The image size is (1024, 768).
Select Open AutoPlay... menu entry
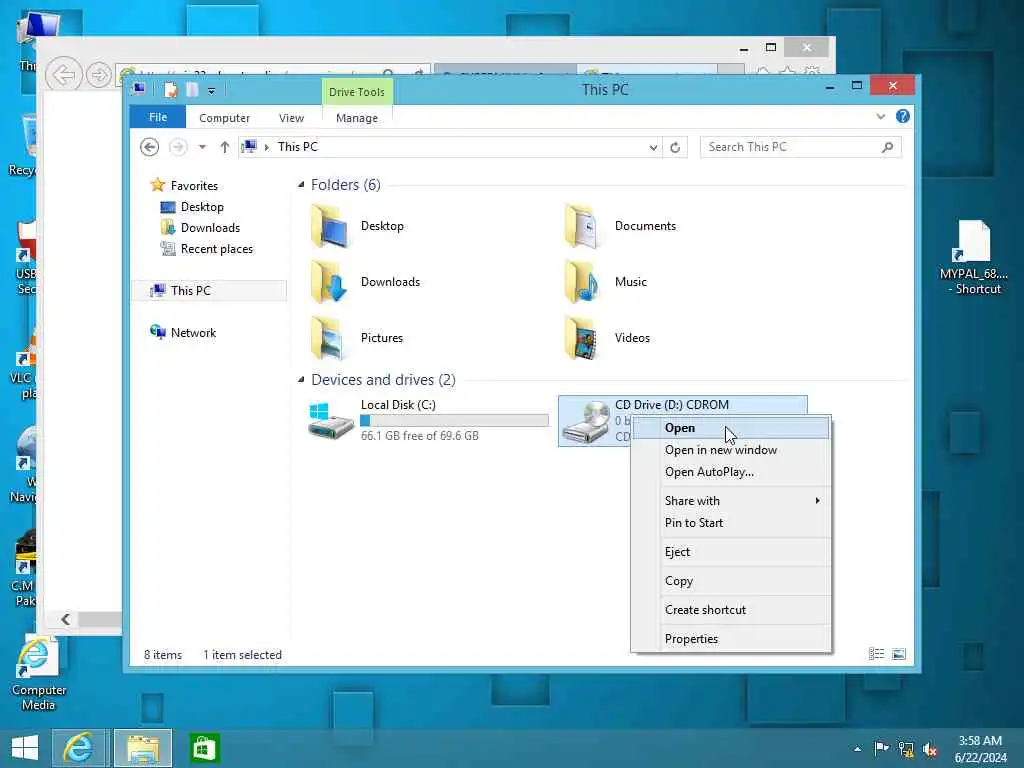[731, 472]
